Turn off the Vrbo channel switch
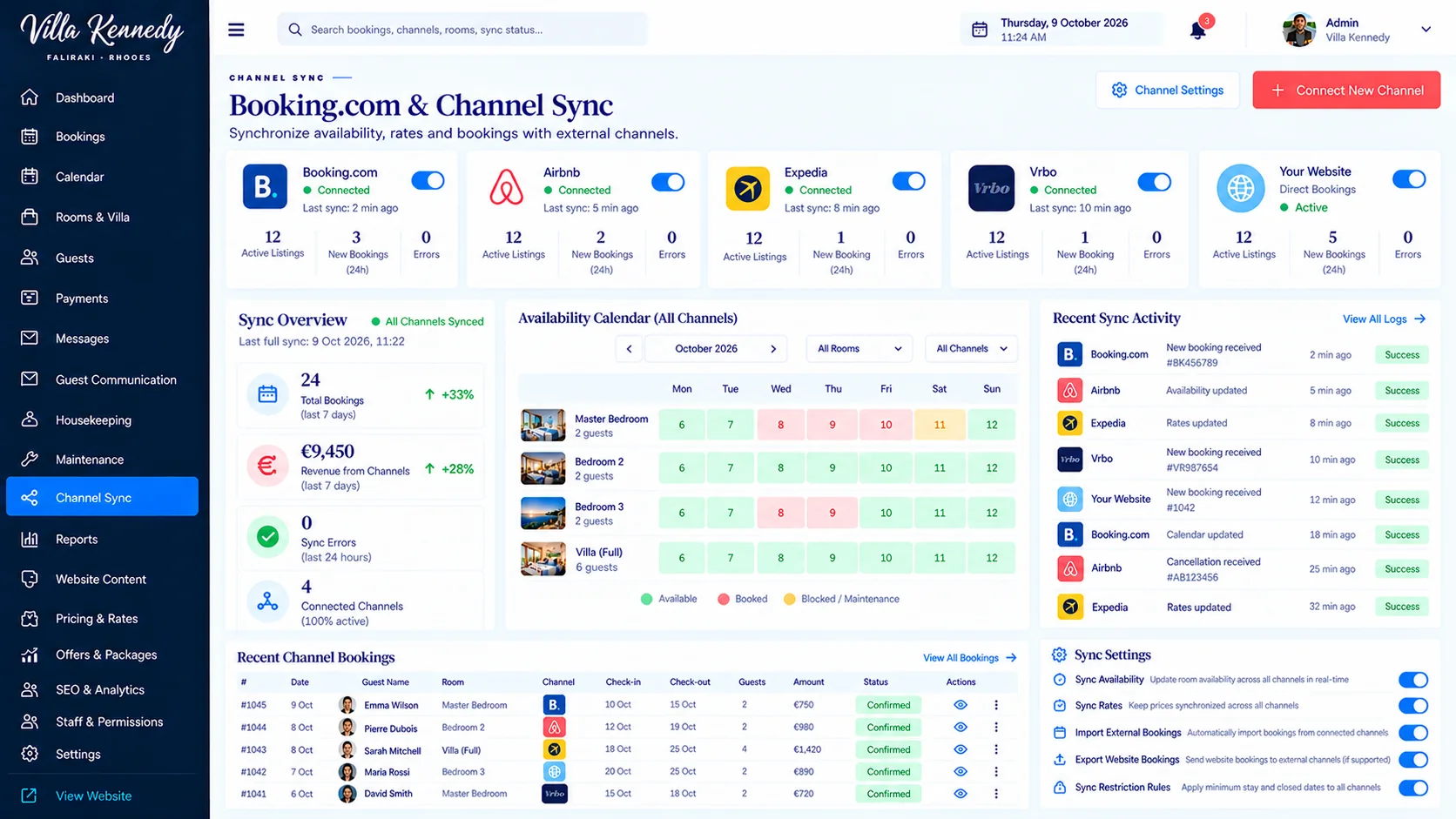This screenshot has height=819, width=1456. pyautogui.click(x=1154, y=181)
